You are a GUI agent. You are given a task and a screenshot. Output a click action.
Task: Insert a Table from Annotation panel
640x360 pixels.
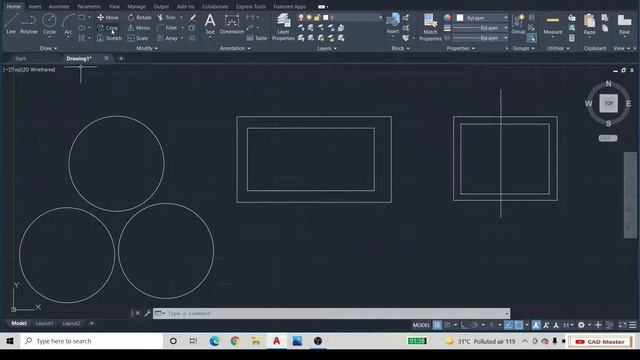pyautogui.click(x=256, y=38)
